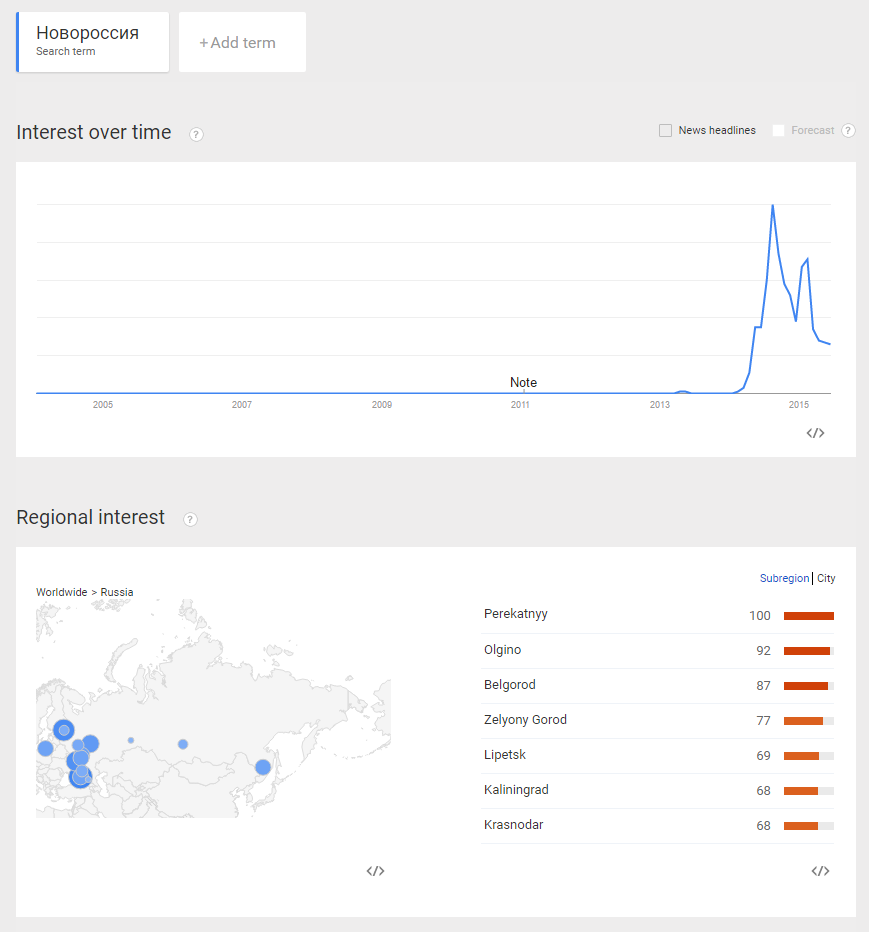Image resolution: width=869 pixels, height=932 pixels.
Task: Switch to the Subregion view
Action: coord(784,578)
